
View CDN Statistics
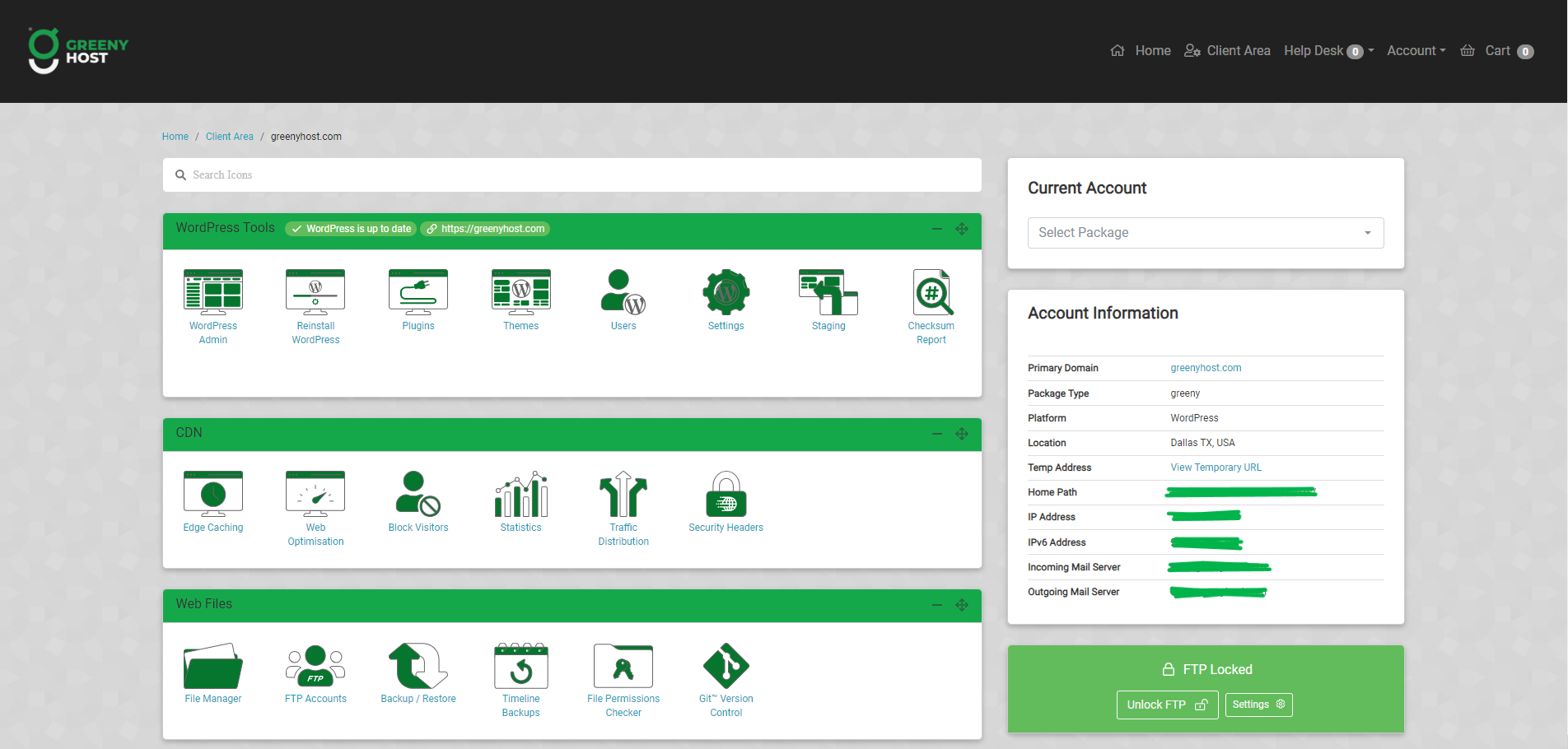point(520,501)
